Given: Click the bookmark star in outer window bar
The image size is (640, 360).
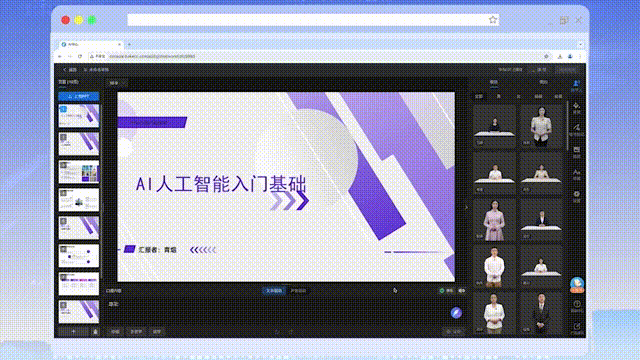Looking at the screenshot, I should (493, 20).
